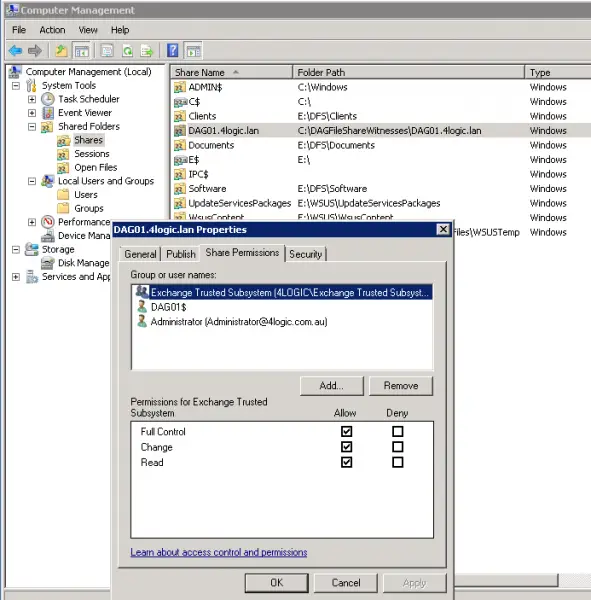
Task: Click the Performance monitor icon
Action: point(48,222)
